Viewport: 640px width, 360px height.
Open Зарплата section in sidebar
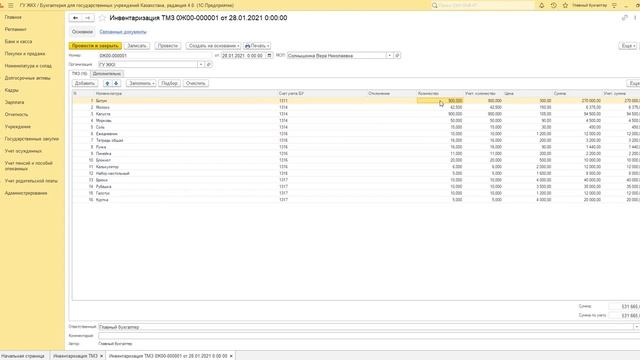coord(14,102)
